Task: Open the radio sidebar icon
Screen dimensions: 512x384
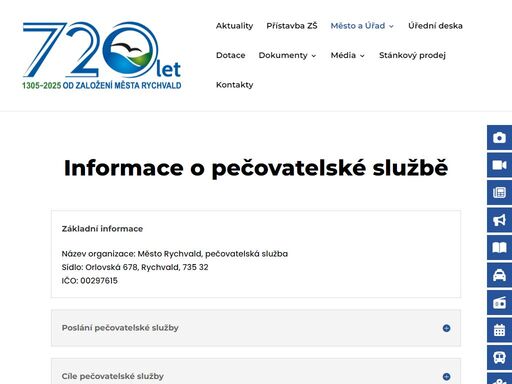Action: click(x=499, y=303)
